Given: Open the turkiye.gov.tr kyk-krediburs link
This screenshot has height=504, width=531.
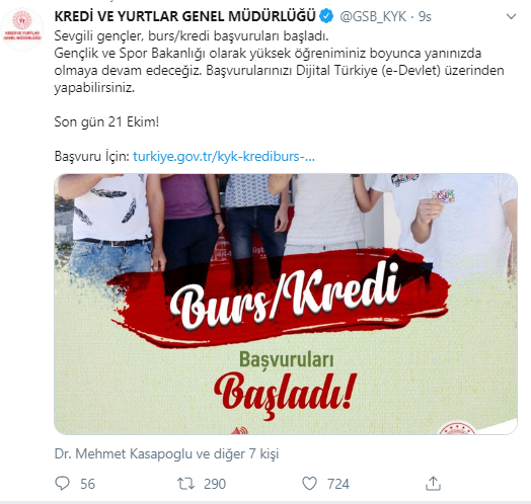Looking at the screenshot, I should pos(224,156).
